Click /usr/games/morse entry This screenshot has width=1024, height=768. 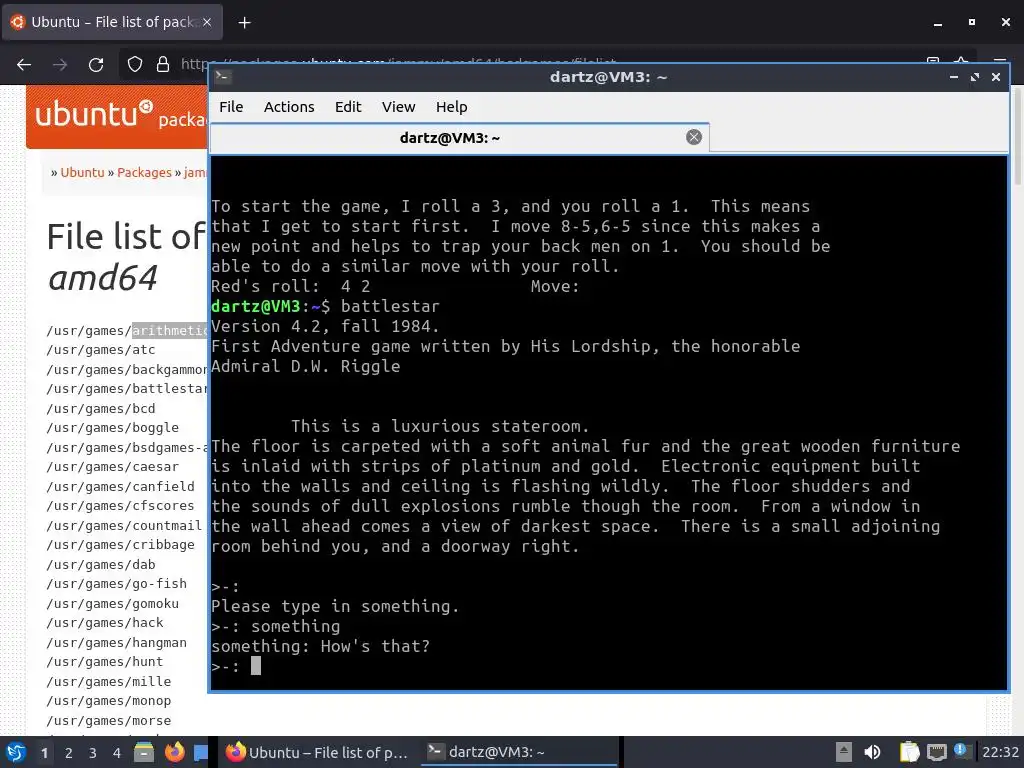click(108, 720)
